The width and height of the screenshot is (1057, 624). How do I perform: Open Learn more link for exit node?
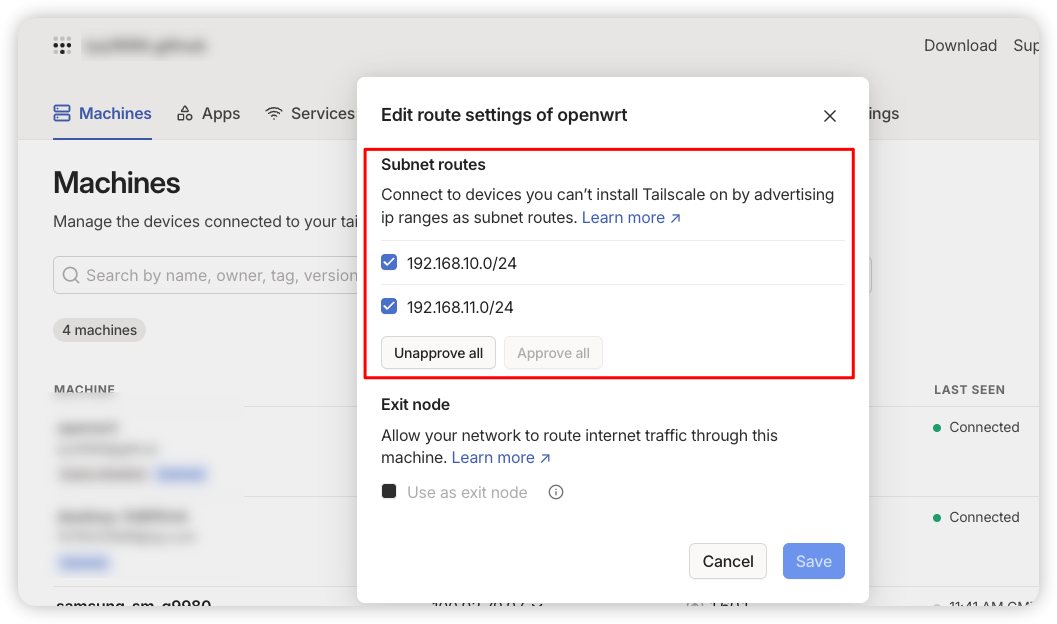(501, 458)
